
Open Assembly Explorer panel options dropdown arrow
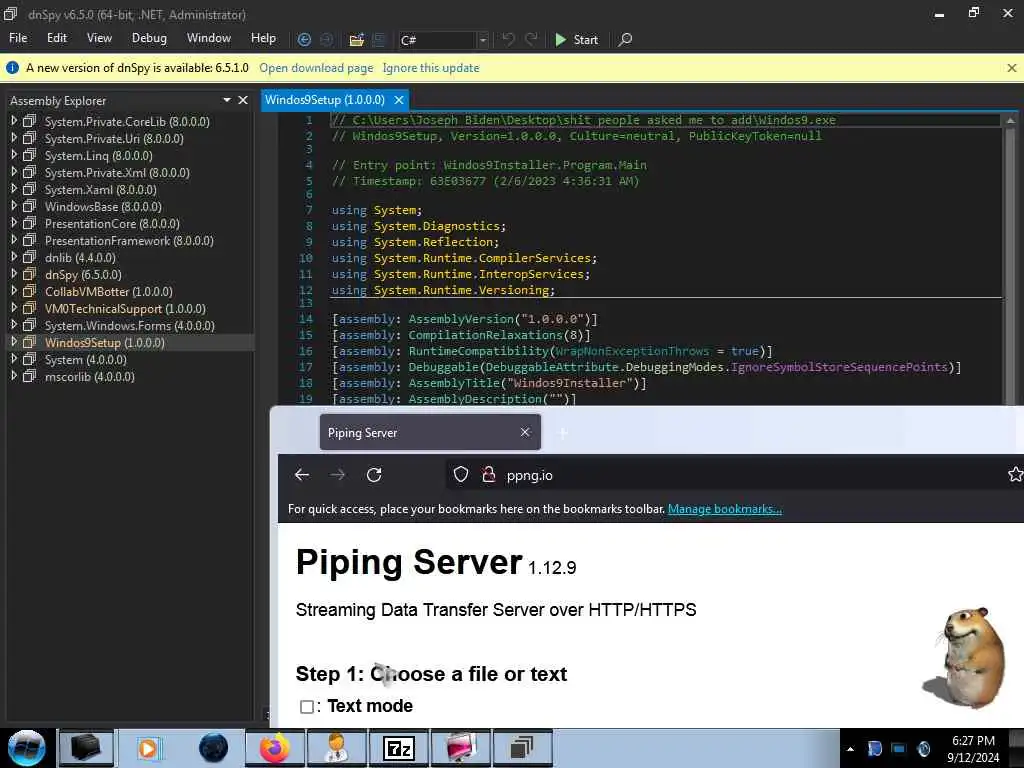[227, 100]
